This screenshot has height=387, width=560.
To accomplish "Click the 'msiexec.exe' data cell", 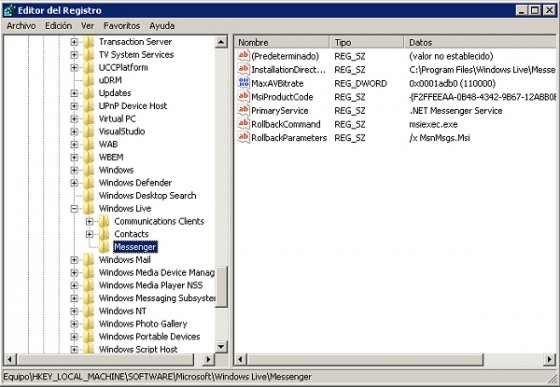I will point(433,124).
